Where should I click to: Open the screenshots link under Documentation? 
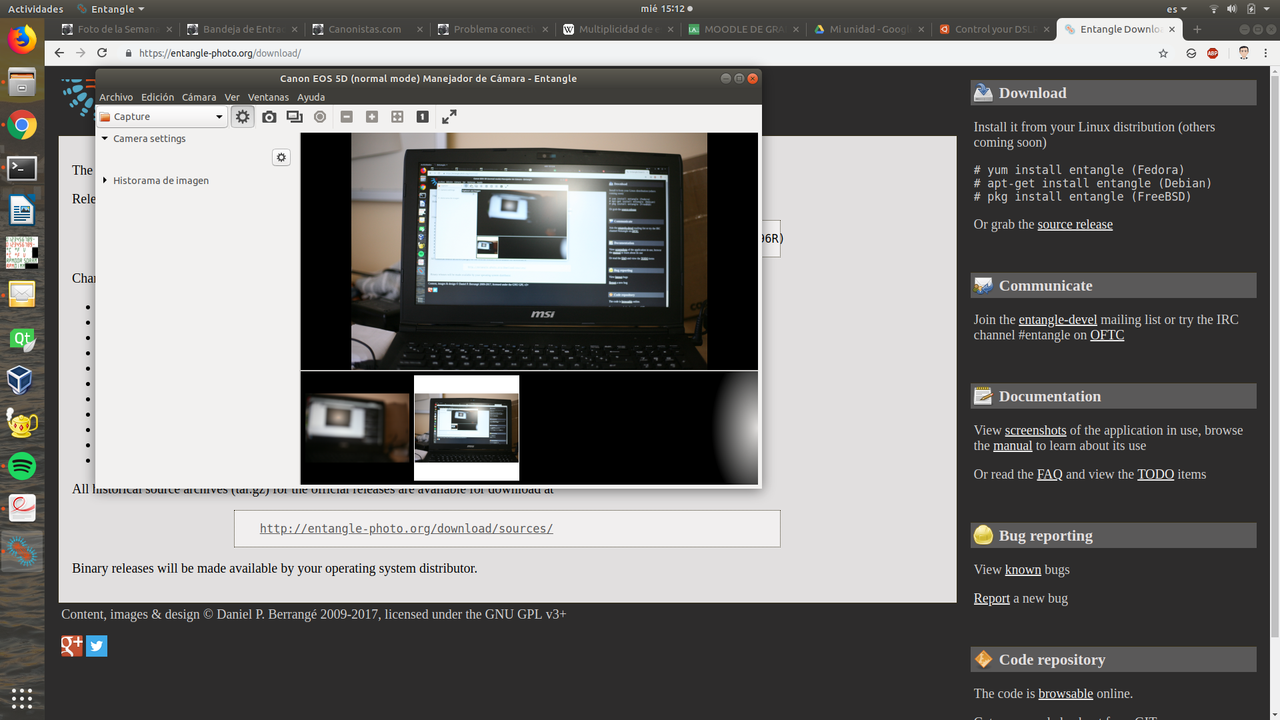1036,430
